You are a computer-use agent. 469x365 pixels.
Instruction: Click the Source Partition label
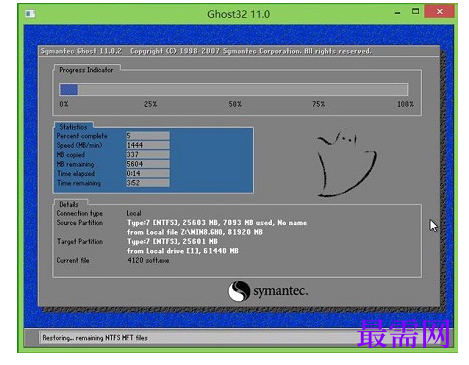click(x=80, y=223)
